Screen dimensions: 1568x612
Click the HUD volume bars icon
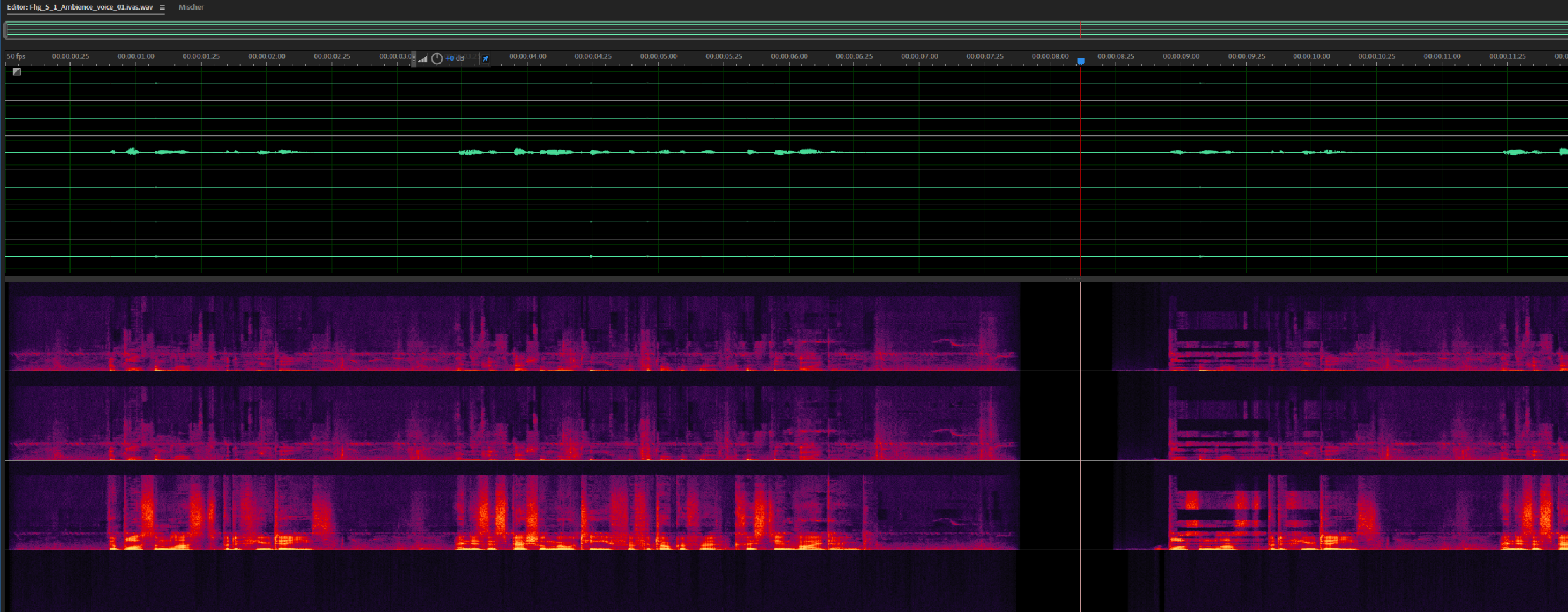point(423,59)
